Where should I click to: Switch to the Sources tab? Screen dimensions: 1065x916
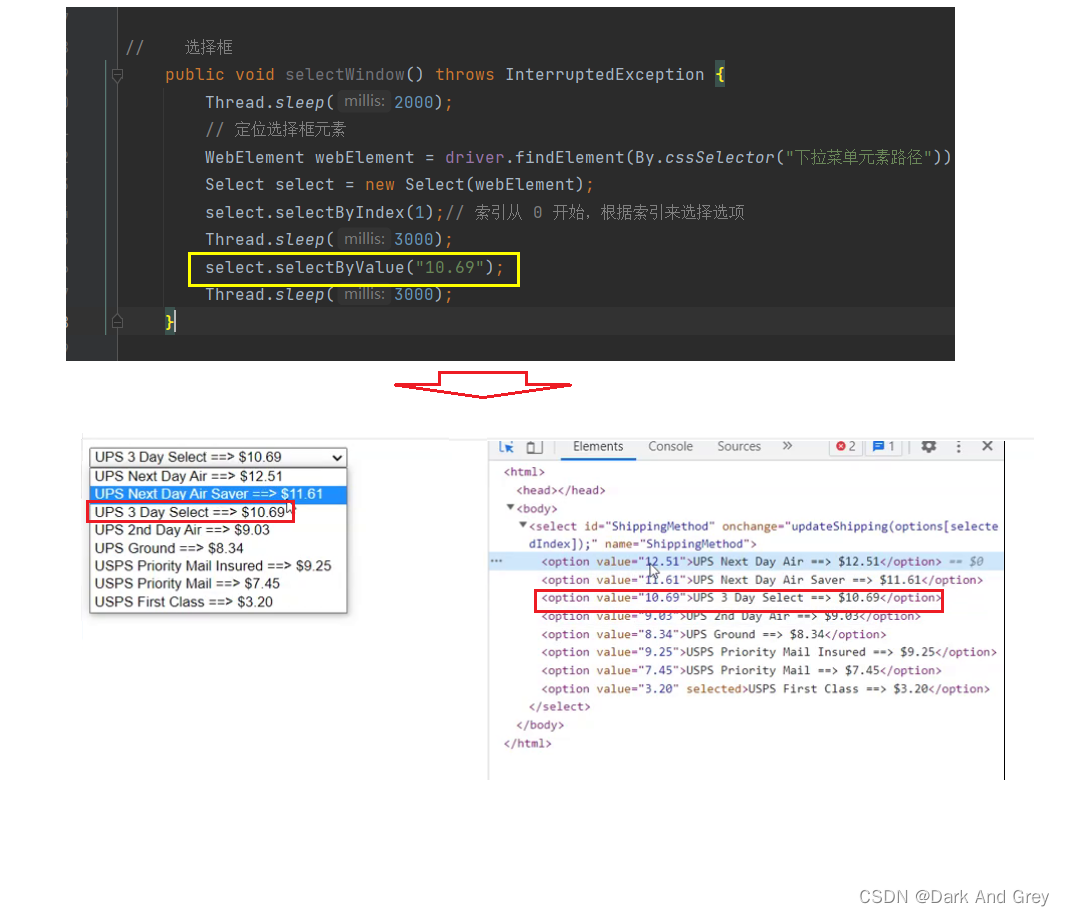click(x=739, y=446)
